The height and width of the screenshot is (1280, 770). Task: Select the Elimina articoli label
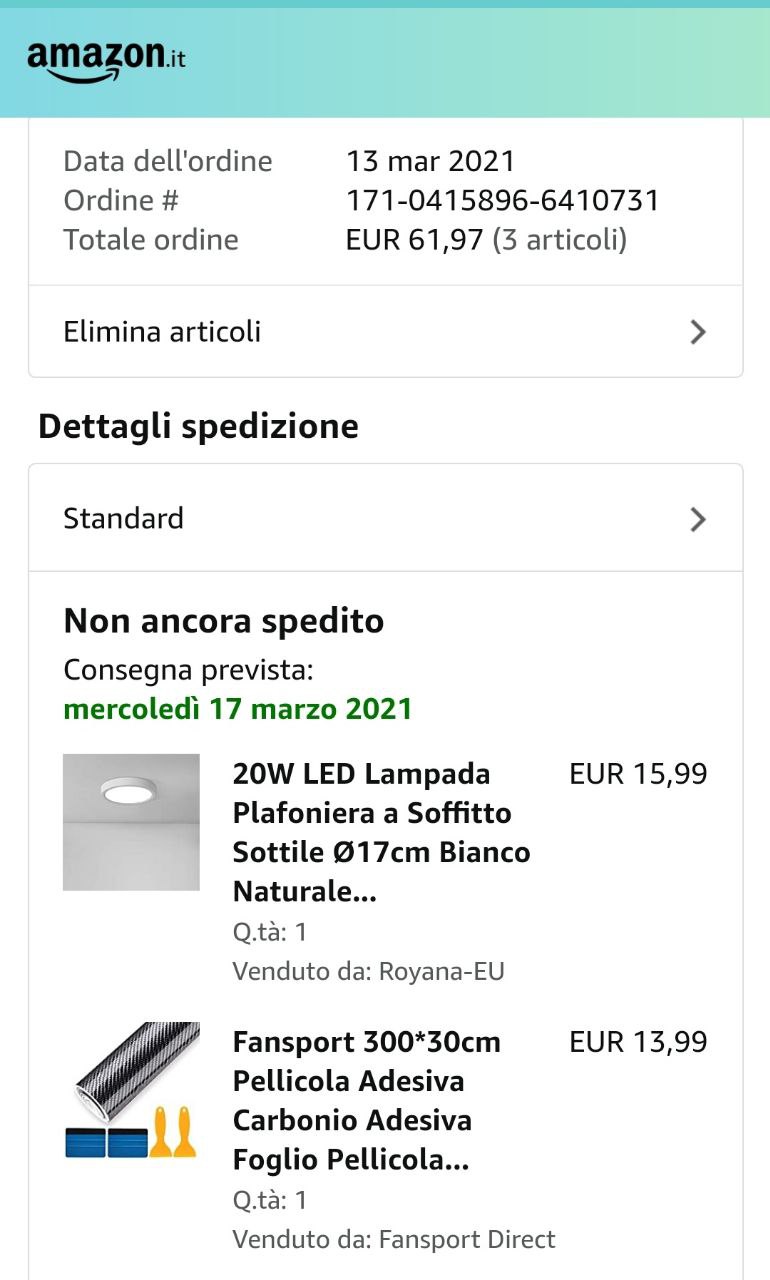(162, 332)
